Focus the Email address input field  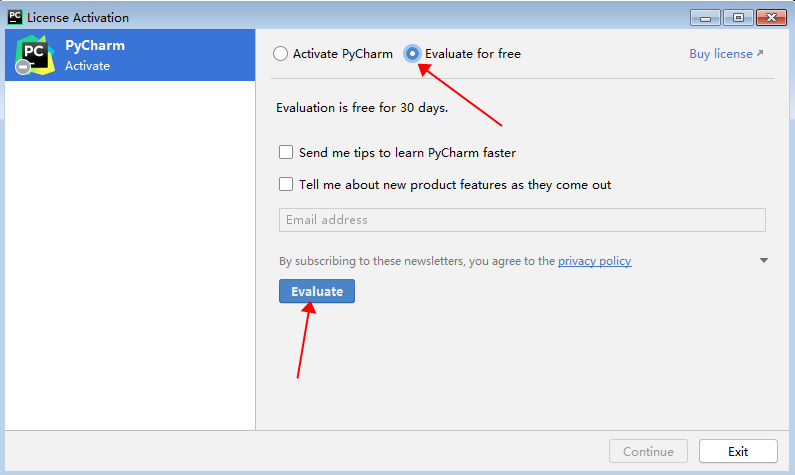[522, 220]
